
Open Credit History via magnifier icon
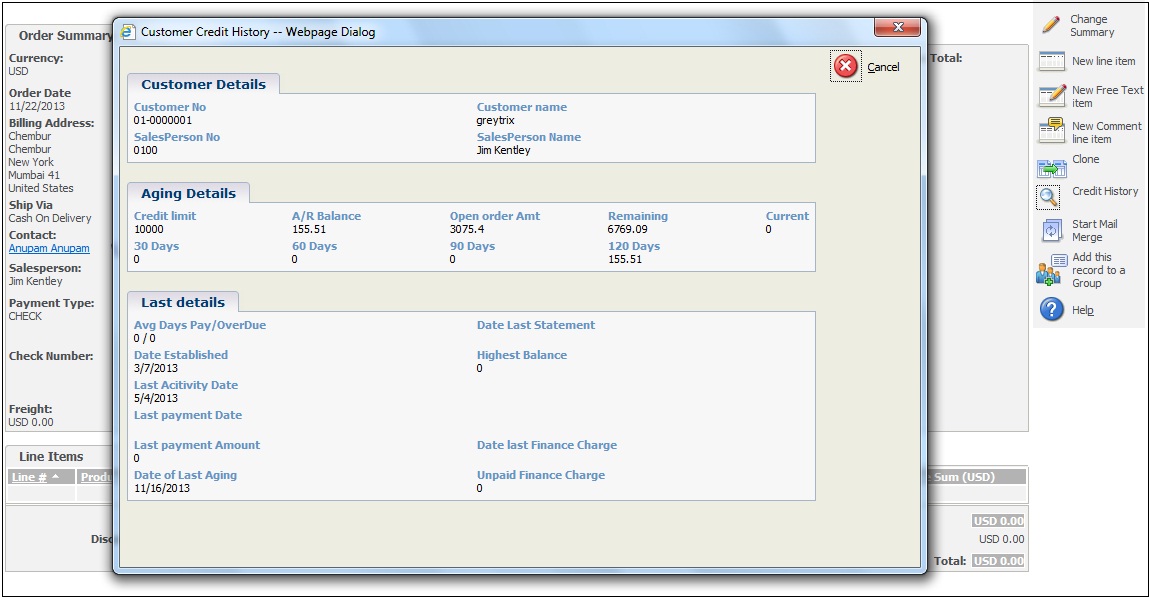pyautogui.click(x=1048, y=197)
